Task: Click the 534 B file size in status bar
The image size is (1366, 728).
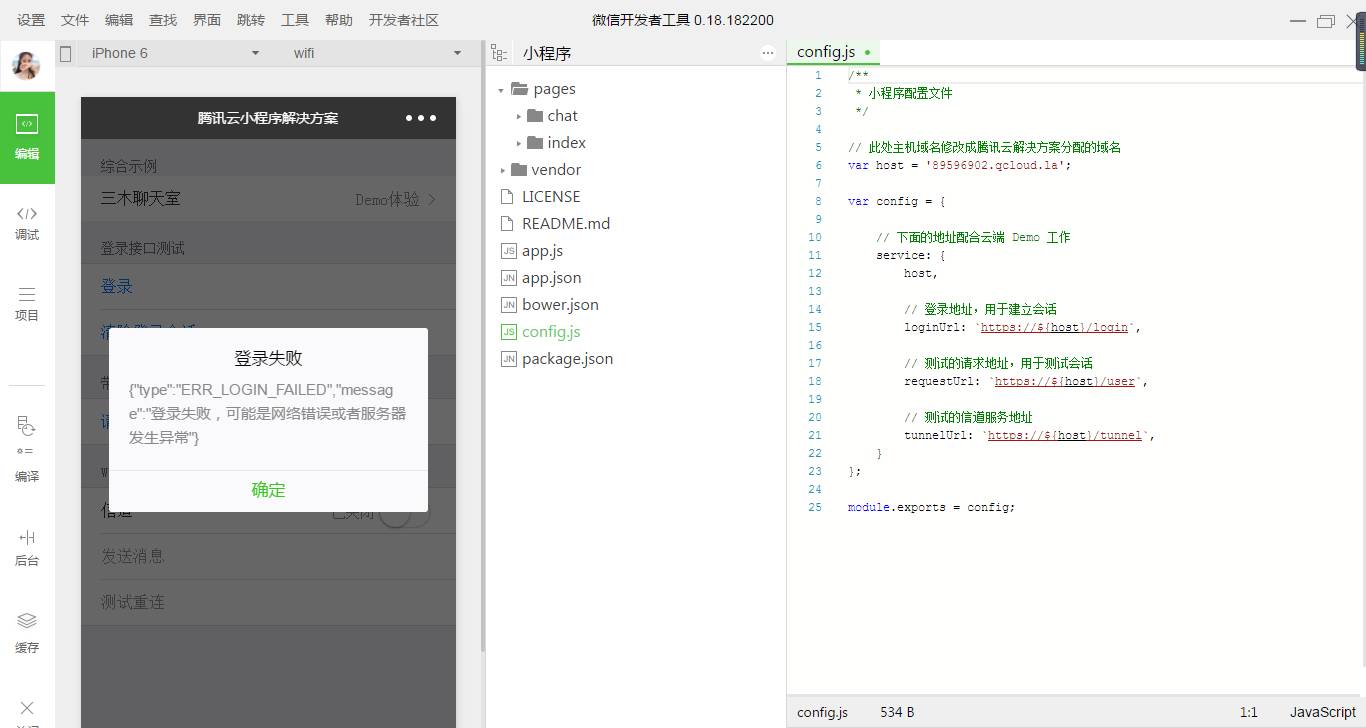Action: coord(897,712)
